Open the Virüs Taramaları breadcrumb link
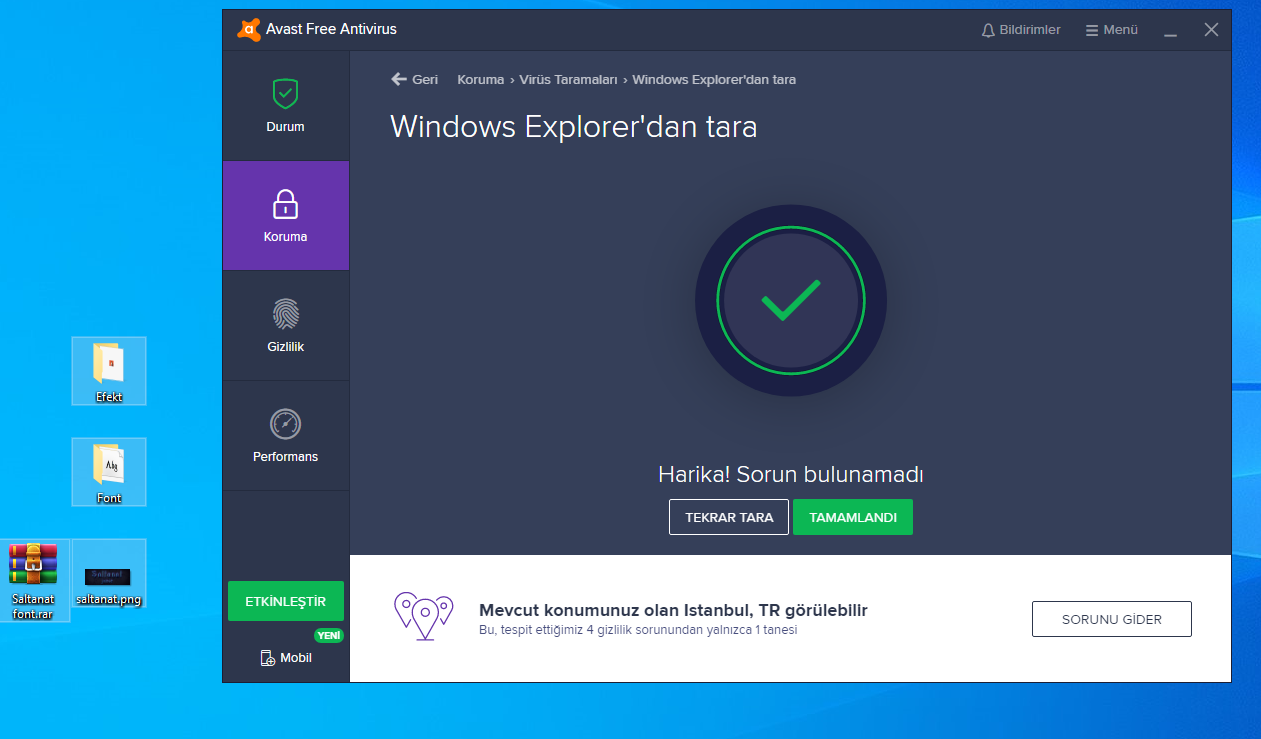Viewport: 1261px width, 739px height. pyautogui.click(x=568, y=79)
